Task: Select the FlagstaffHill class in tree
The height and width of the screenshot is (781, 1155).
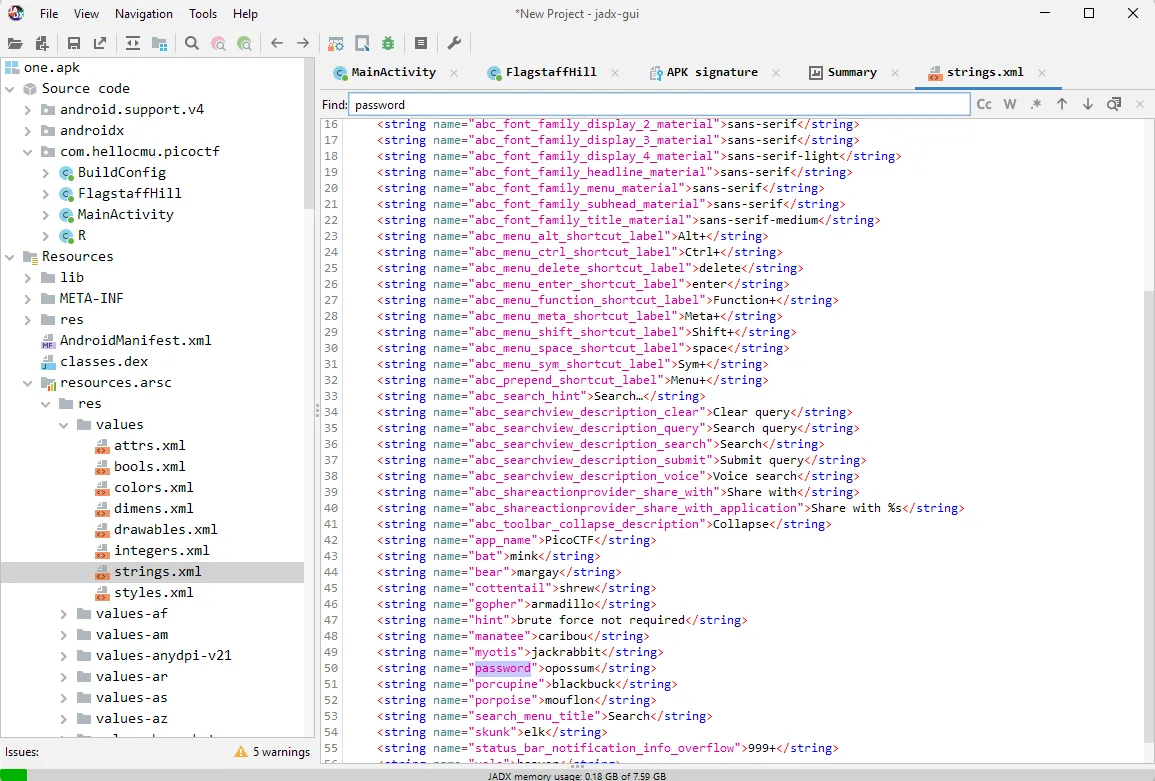Action: tap(129, 193)
